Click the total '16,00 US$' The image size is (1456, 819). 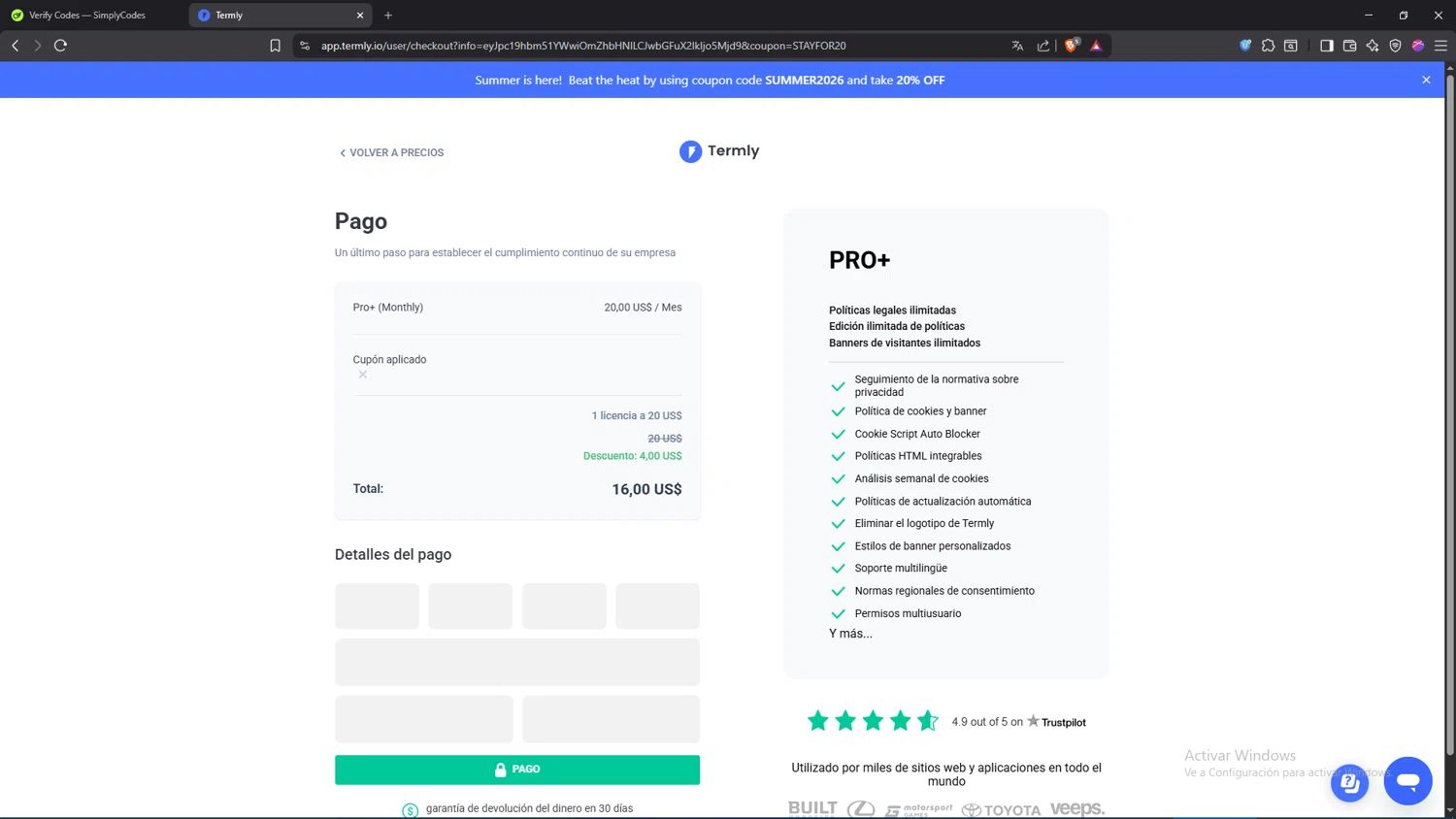click(x=646, y=489)
